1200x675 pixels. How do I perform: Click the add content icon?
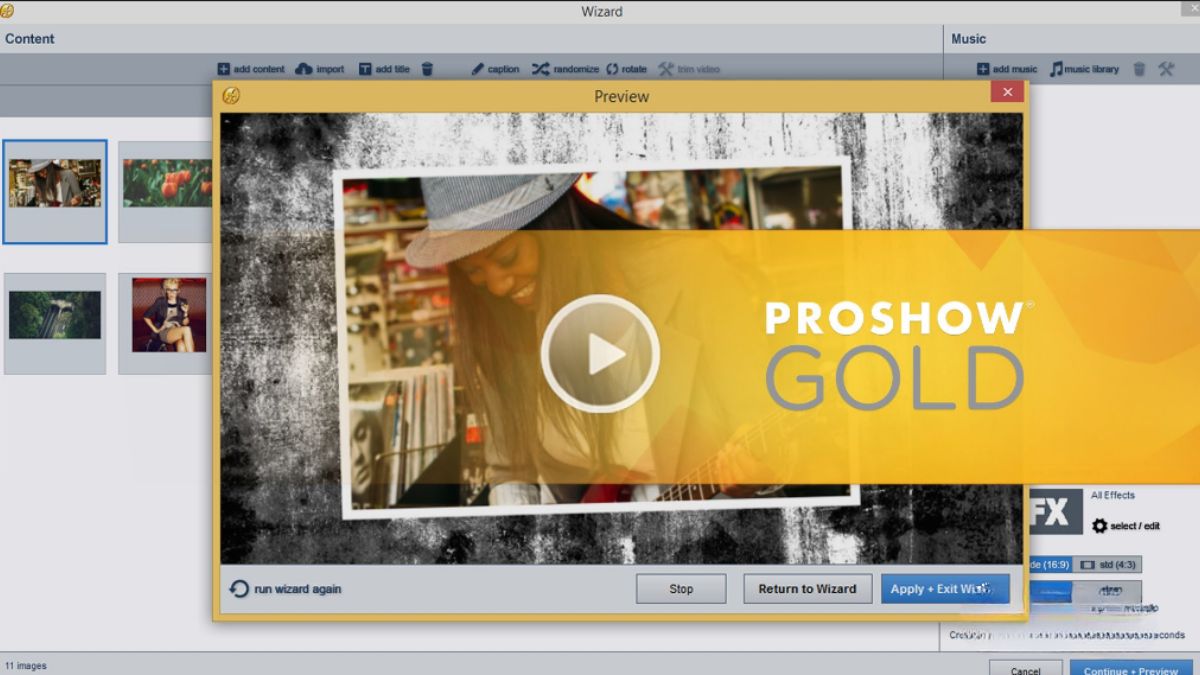pyautogui.click(x=224, y=69)
